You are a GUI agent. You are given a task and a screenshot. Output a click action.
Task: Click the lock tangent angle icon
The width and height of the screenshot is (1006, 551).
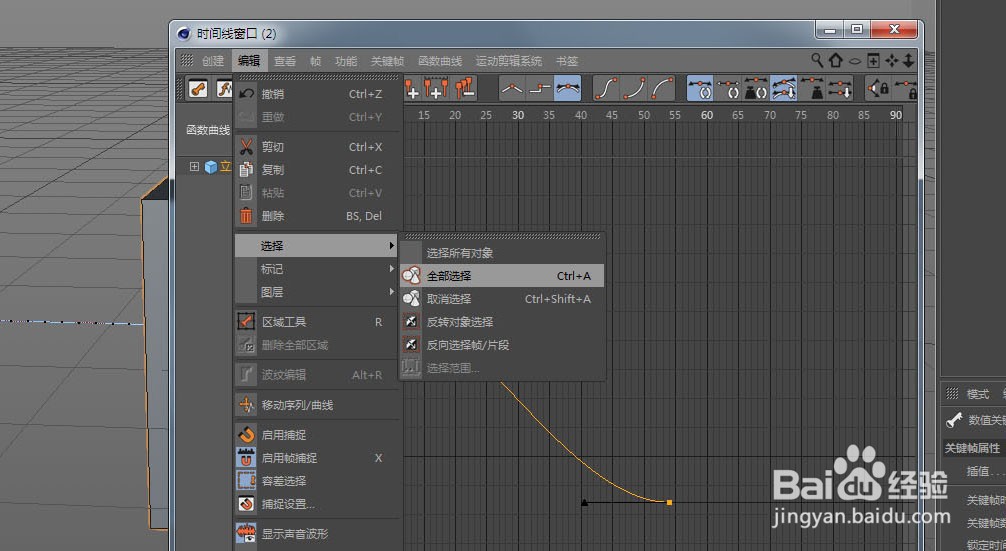tap(905, 89)
